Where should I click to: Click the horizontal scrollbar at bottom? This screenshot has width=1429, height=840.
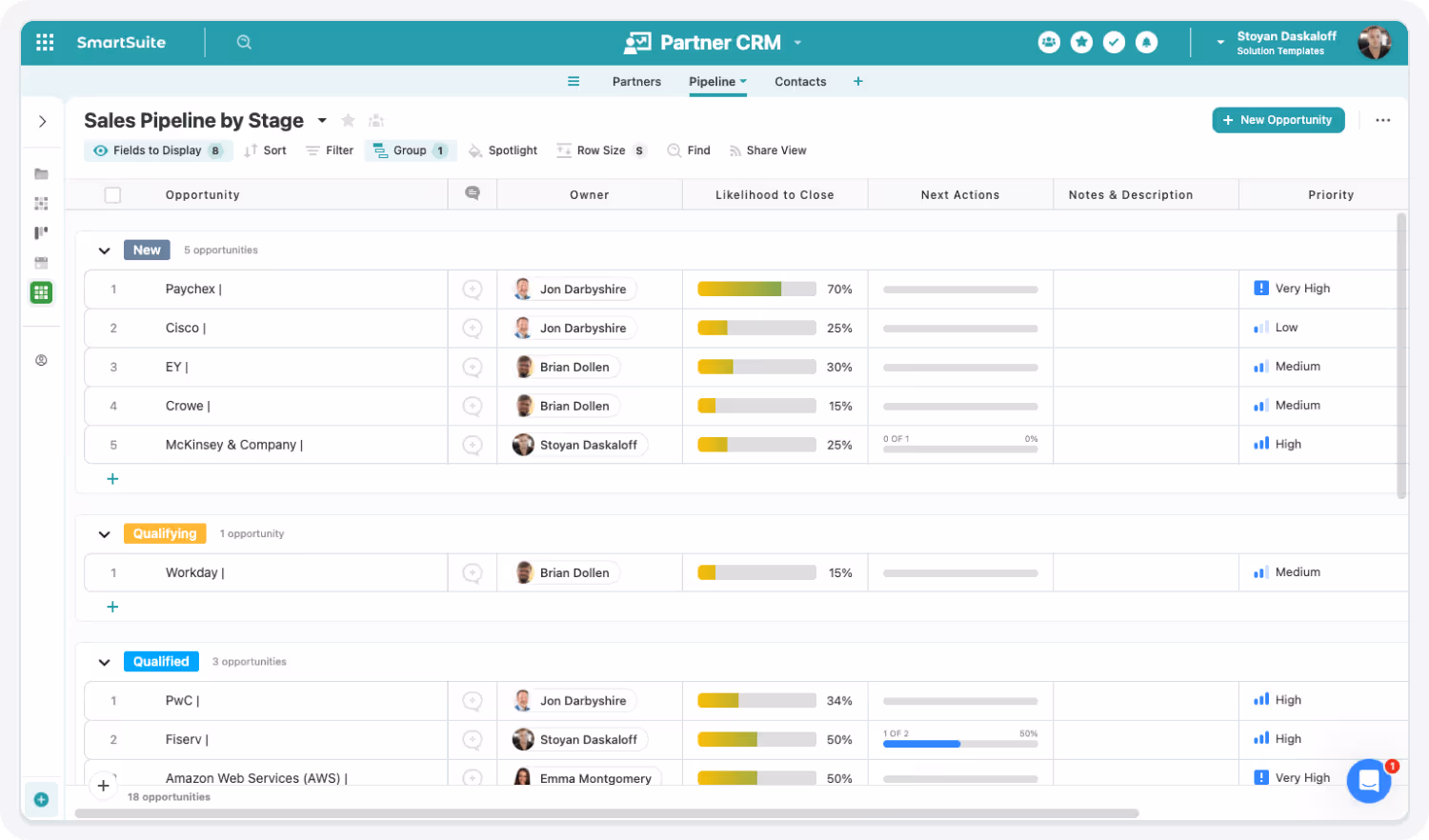click(x=607, y=813)
